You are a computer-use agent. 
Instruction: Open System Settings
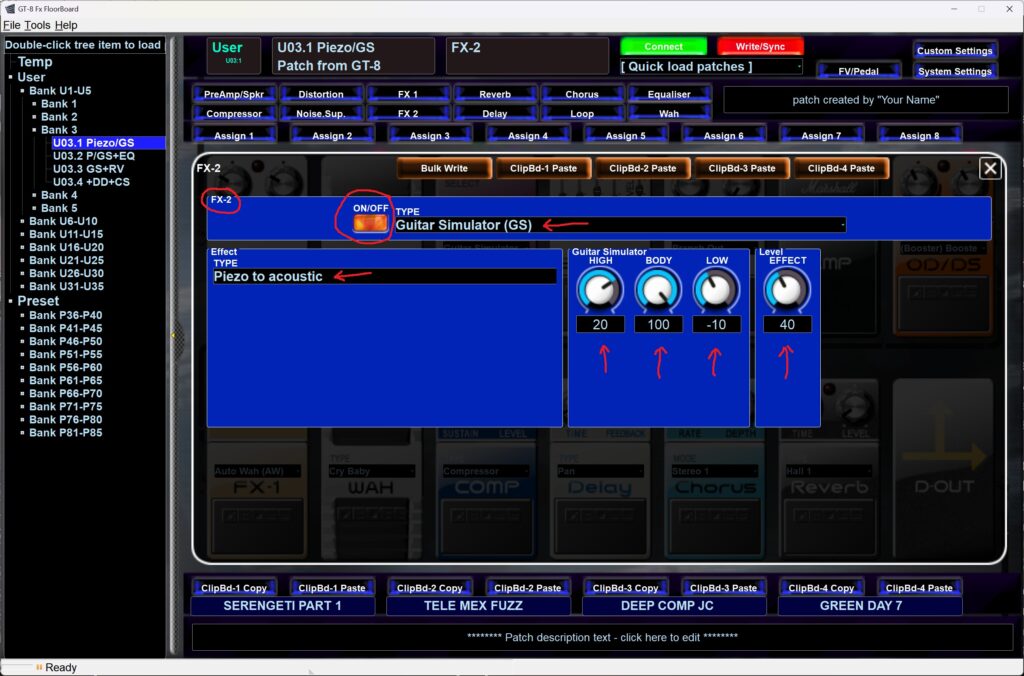pos(954,71)
